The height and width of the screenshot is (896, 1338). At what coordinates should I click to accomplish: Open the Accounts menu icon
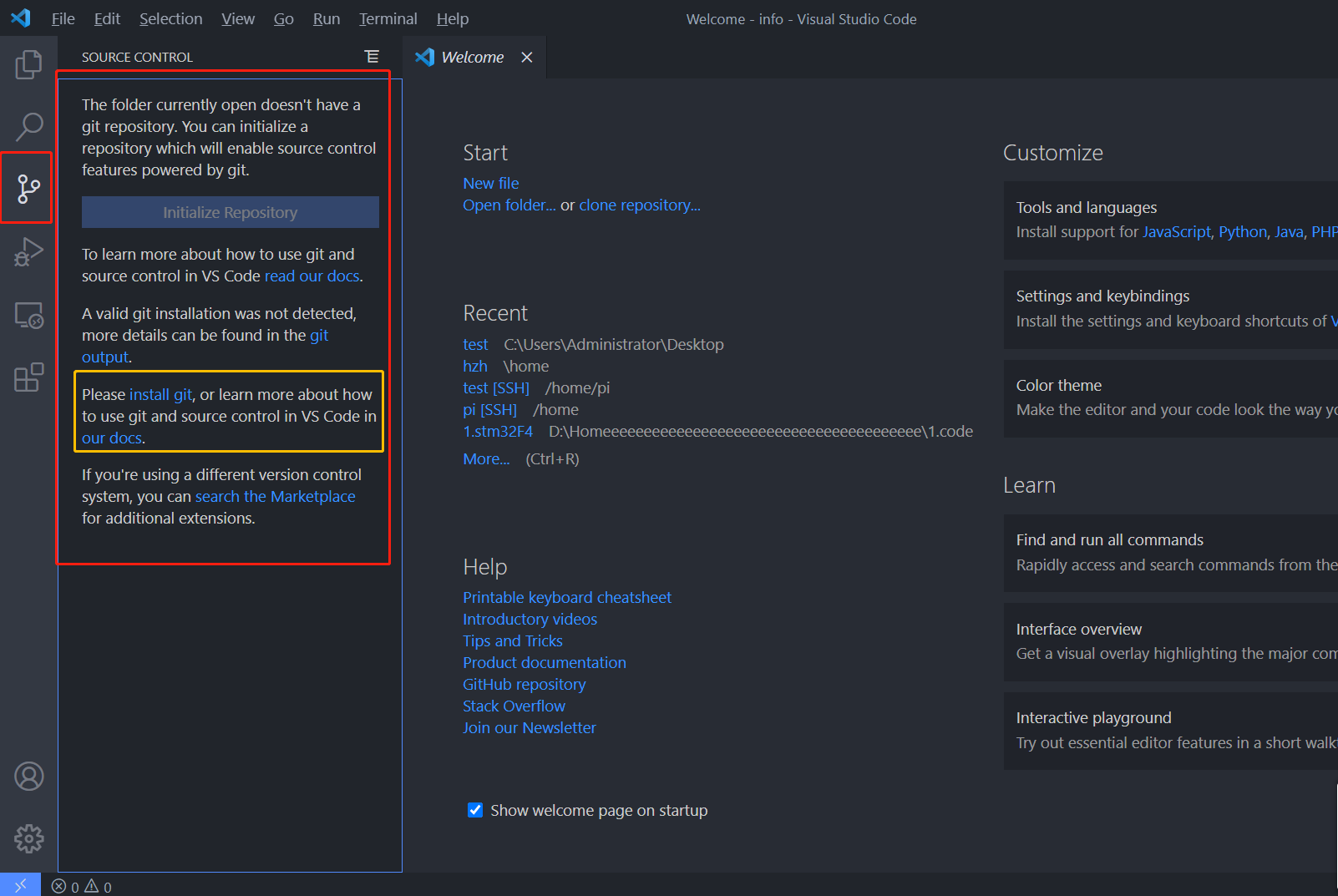click(x=28, y=777)
